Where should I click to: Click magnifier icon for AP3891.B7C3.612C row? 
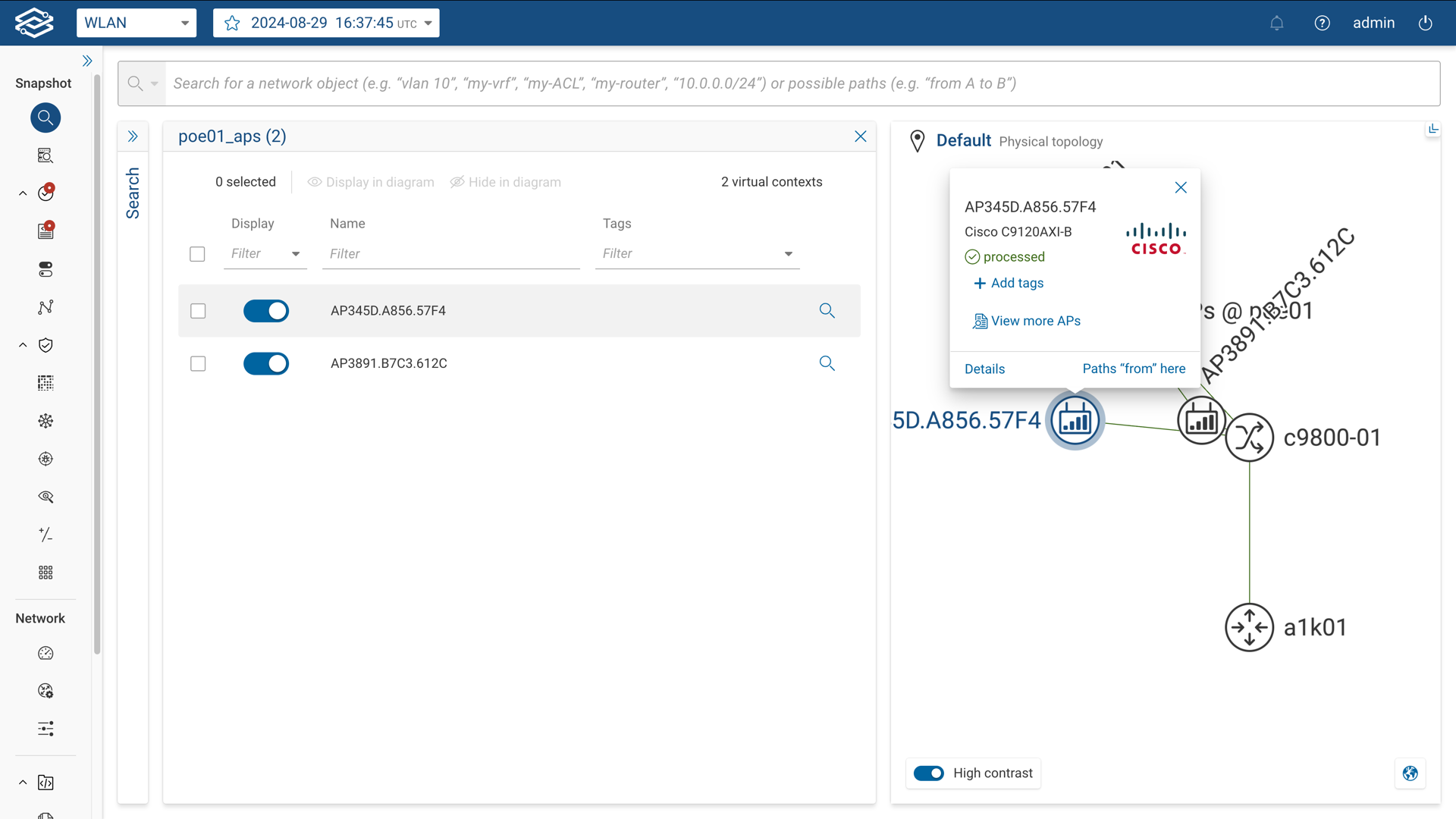point(827,363)
